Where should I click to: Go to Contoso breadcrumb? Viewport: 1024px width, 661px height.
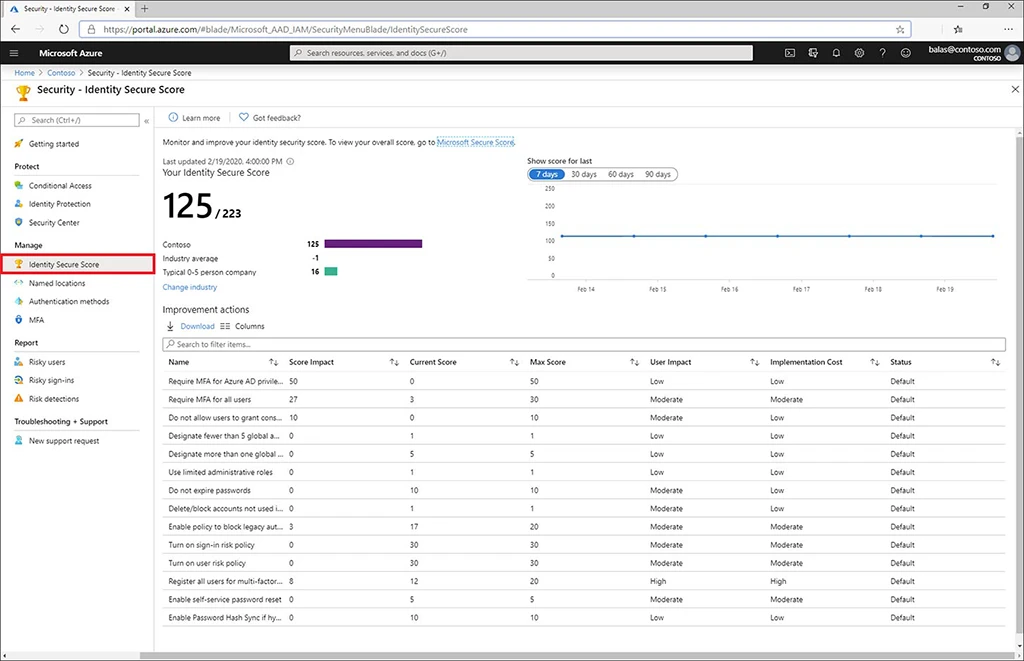(x=61, y=73)
